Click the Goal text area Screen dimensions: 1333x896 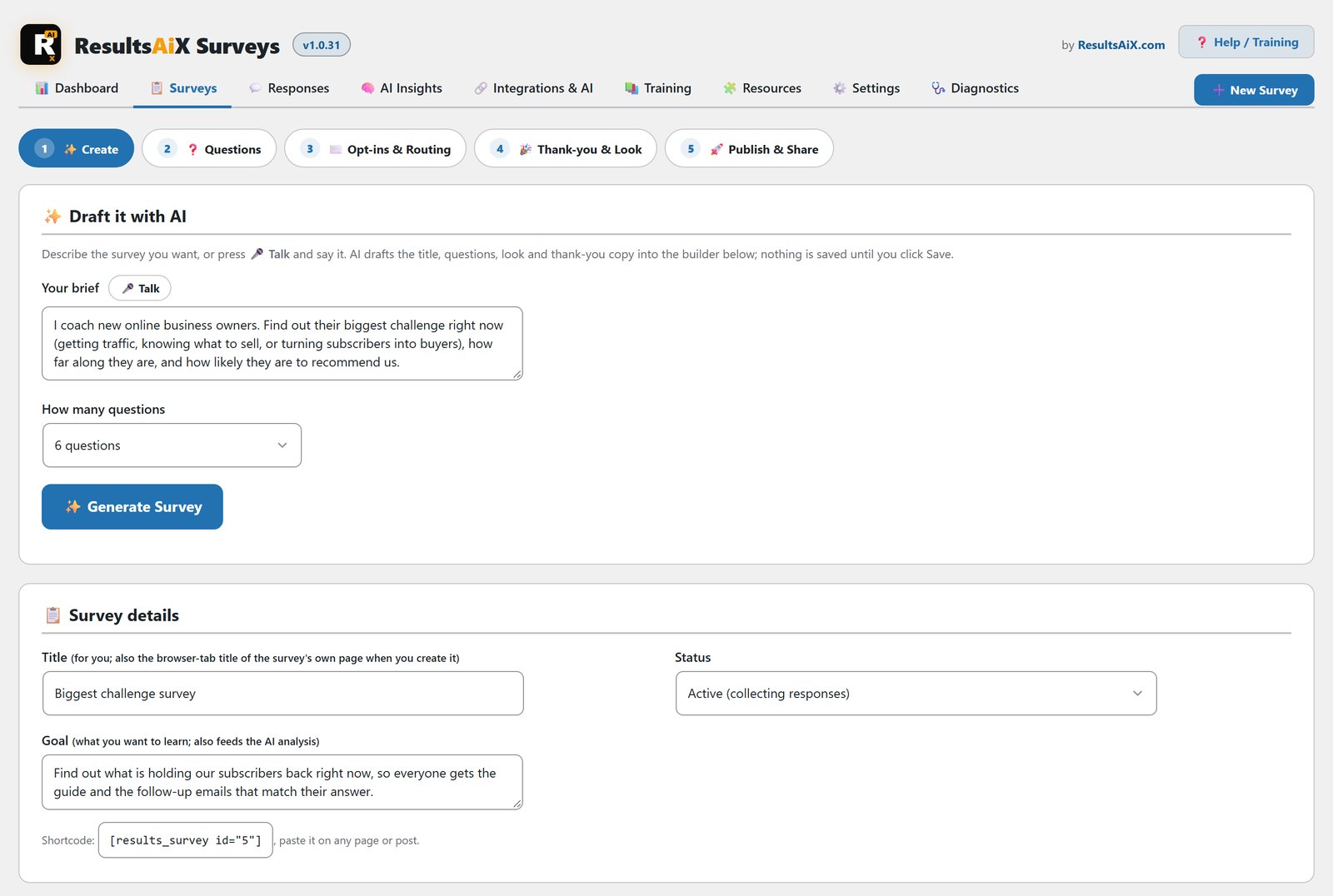[282, 783]
